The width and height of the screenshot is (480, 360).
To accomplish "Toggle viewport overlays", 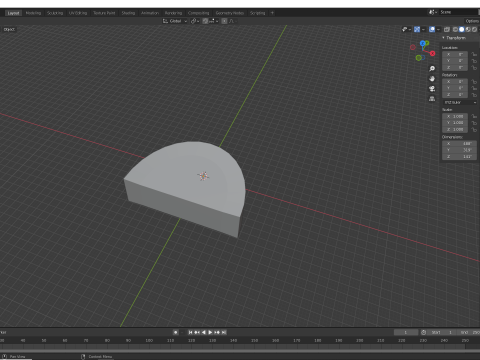I will [x=432, y=29].
